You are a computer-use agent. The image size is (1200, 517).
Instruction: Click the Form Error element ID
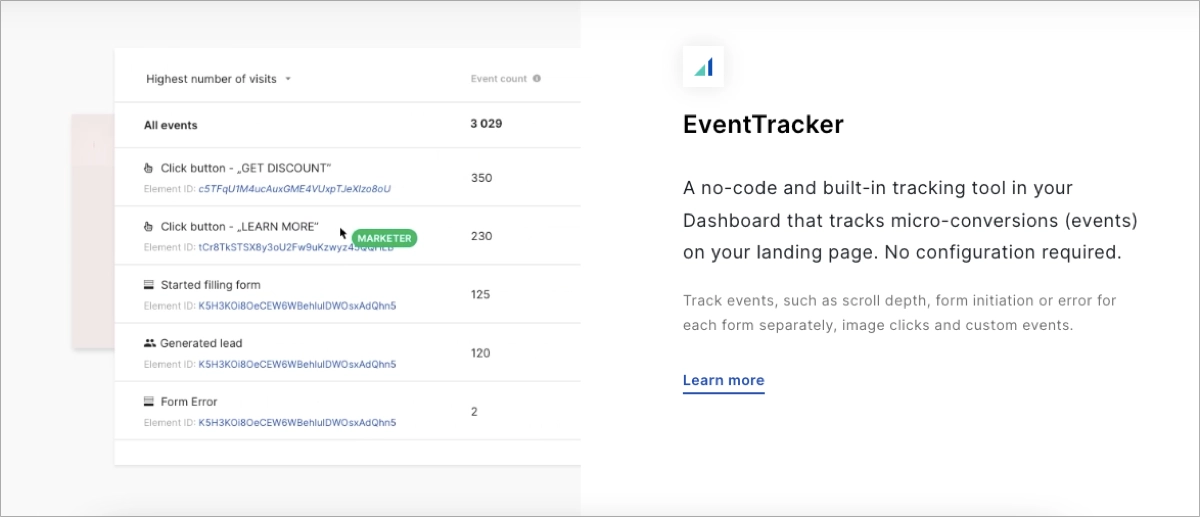click(297, 423)
